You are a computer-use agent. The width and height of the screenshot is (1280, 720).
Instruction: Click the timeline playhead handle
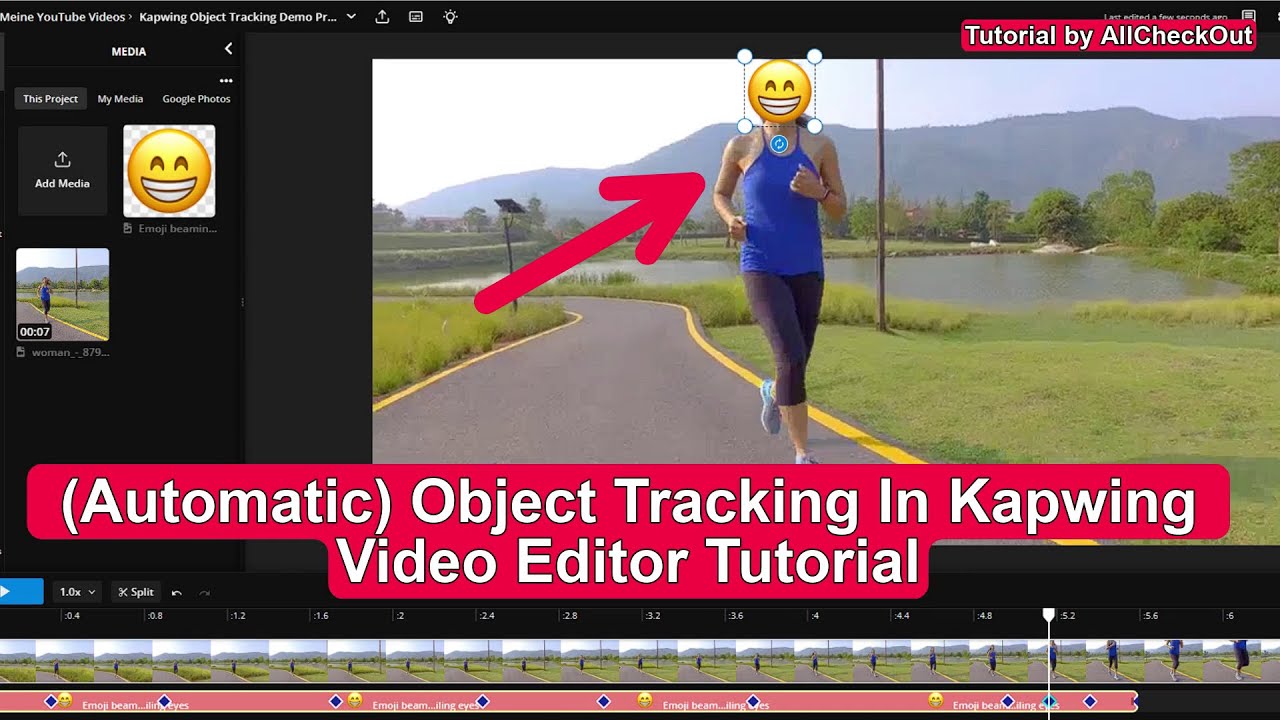[1049, 614]
